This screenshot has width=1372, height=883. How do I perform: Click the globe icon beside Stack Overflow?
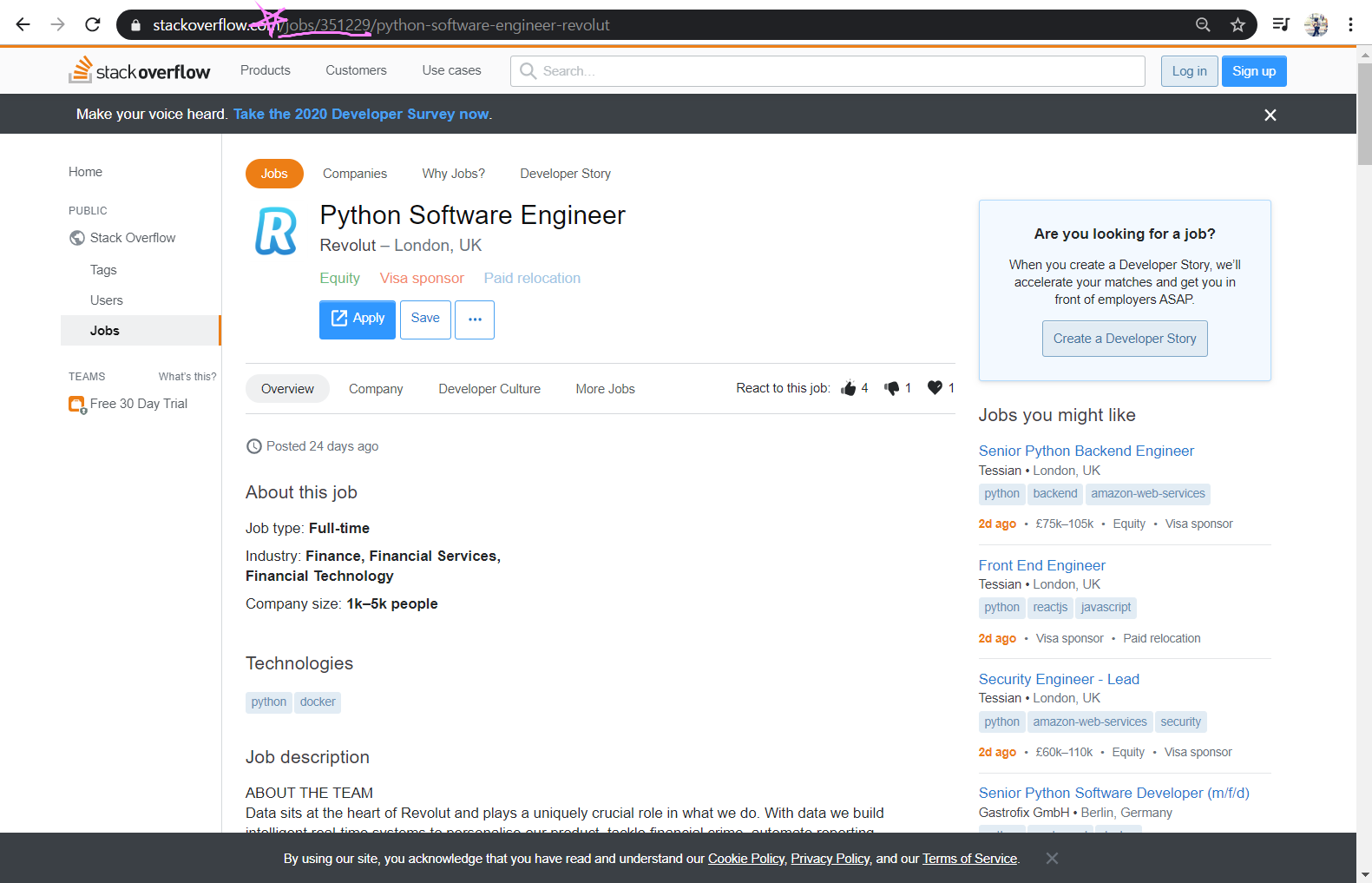tap(77, 238)
